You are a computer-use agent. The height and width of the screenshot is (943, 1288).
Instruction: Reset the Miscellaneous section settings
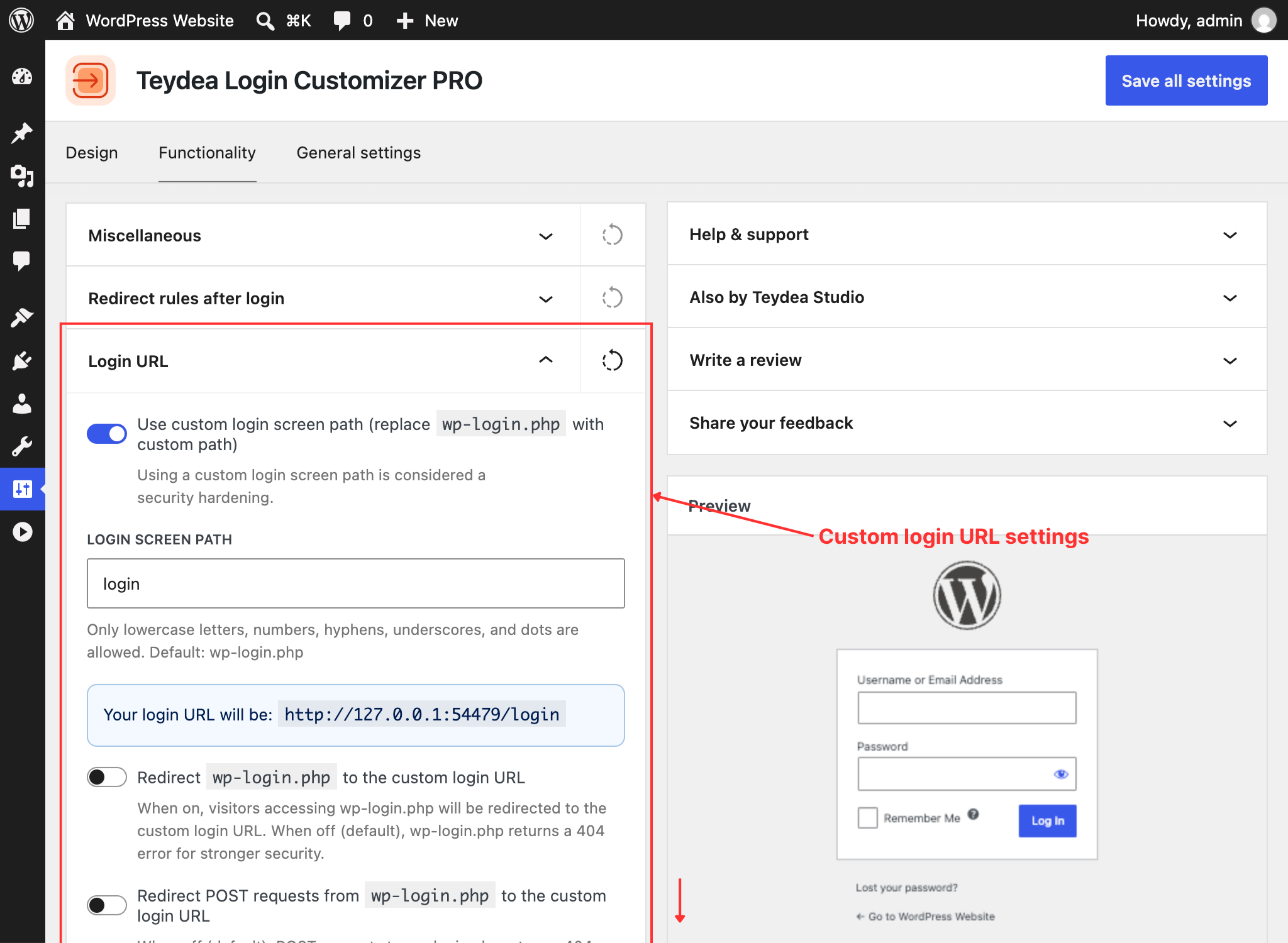pos(613,235)
